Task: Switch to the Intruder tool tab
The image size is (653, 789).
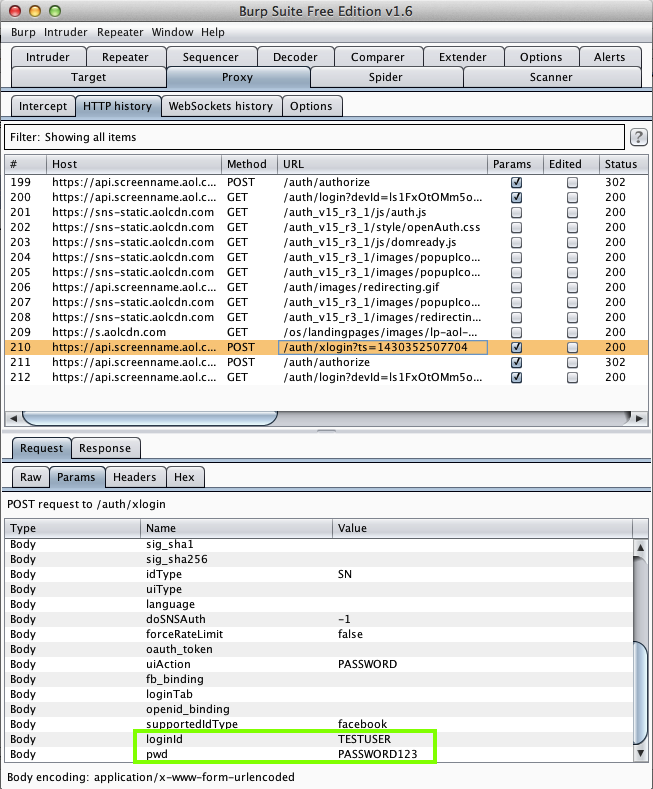Action: coord(48,57)
